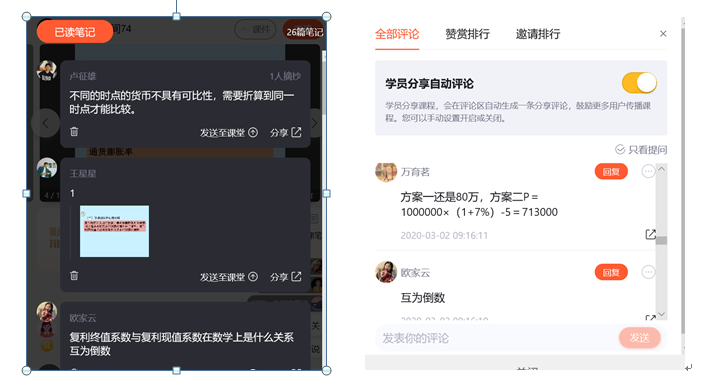Image resolution: width=706 pixels, height=390 pixels.
Task: Click 卢征雄's avatar
Action: point(47,71)
